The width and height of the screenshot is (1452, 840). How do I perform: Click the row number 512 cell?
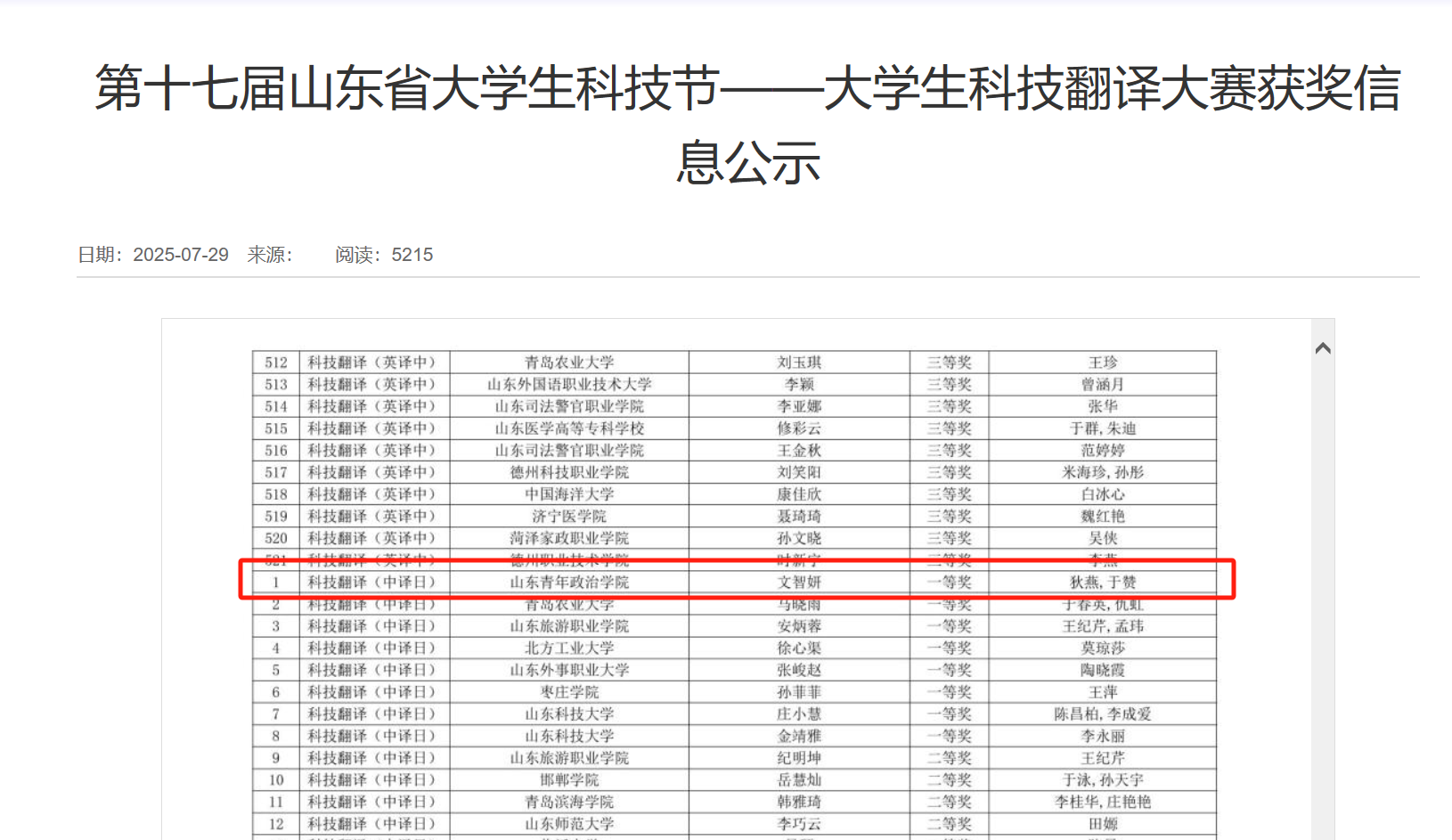tap(276, 363)
